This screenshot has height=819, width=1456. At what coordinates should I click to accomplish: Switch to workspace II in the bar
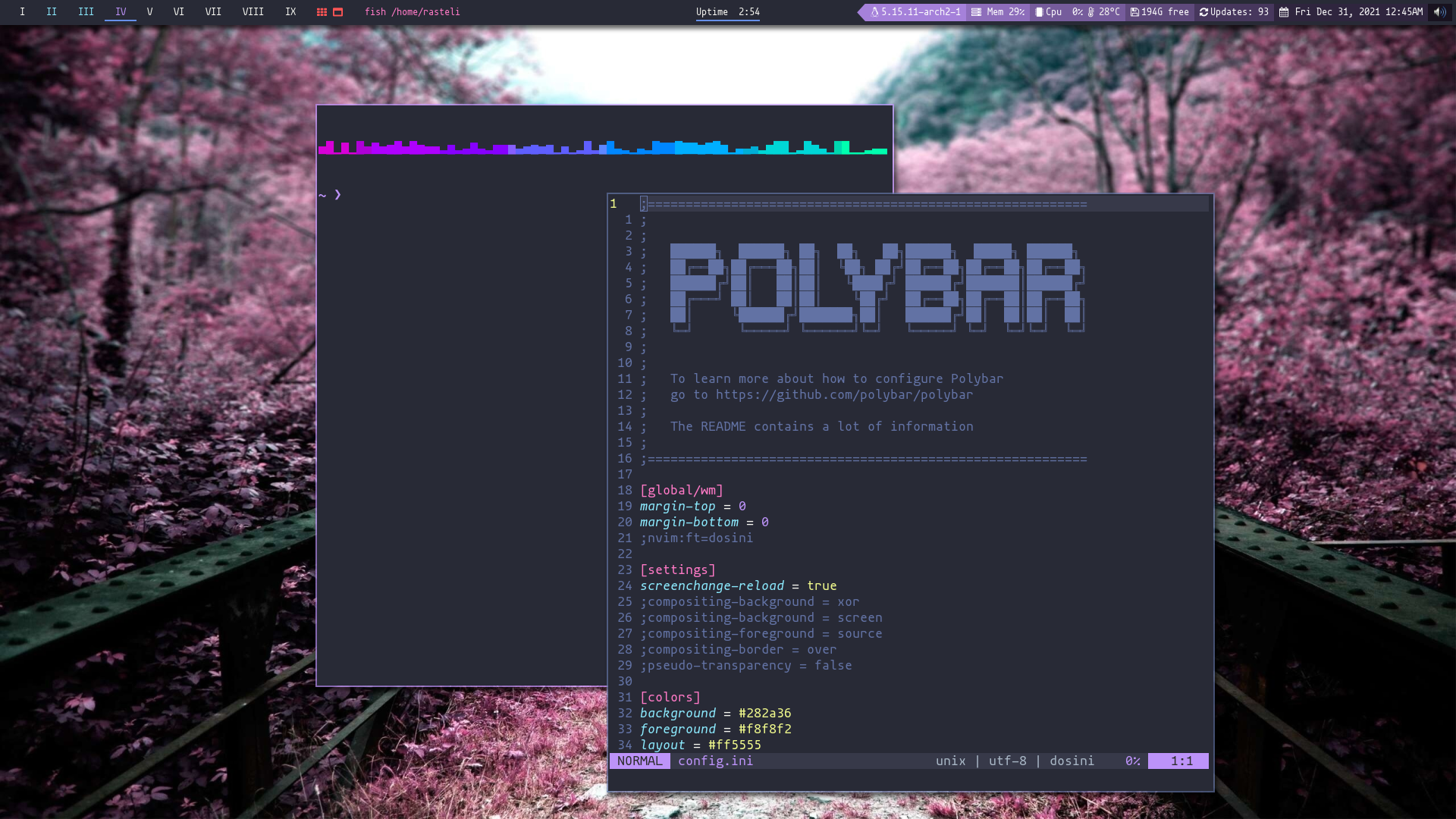point(52,11)
